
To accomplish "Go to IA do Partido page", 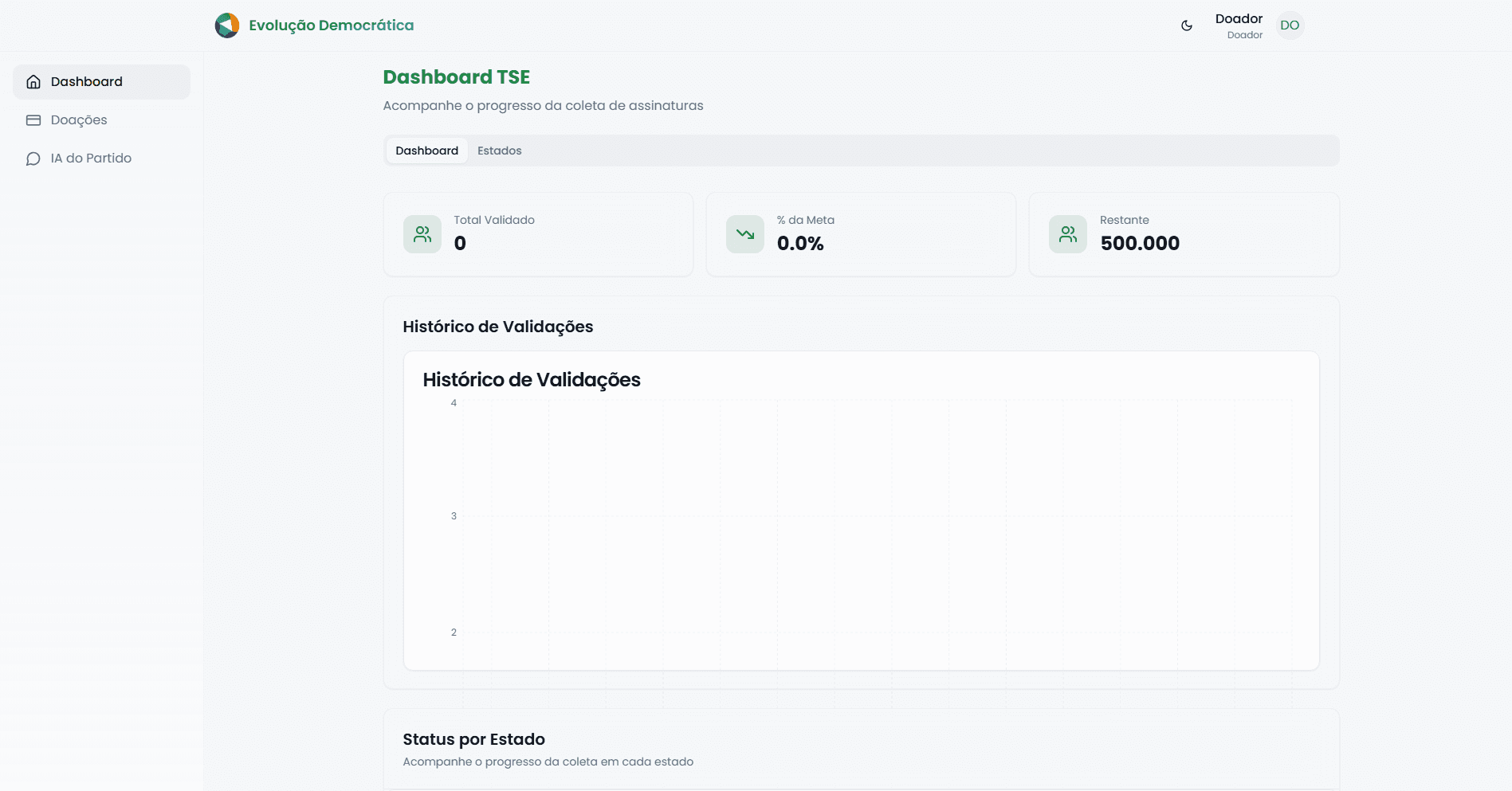I will point(91,159).
